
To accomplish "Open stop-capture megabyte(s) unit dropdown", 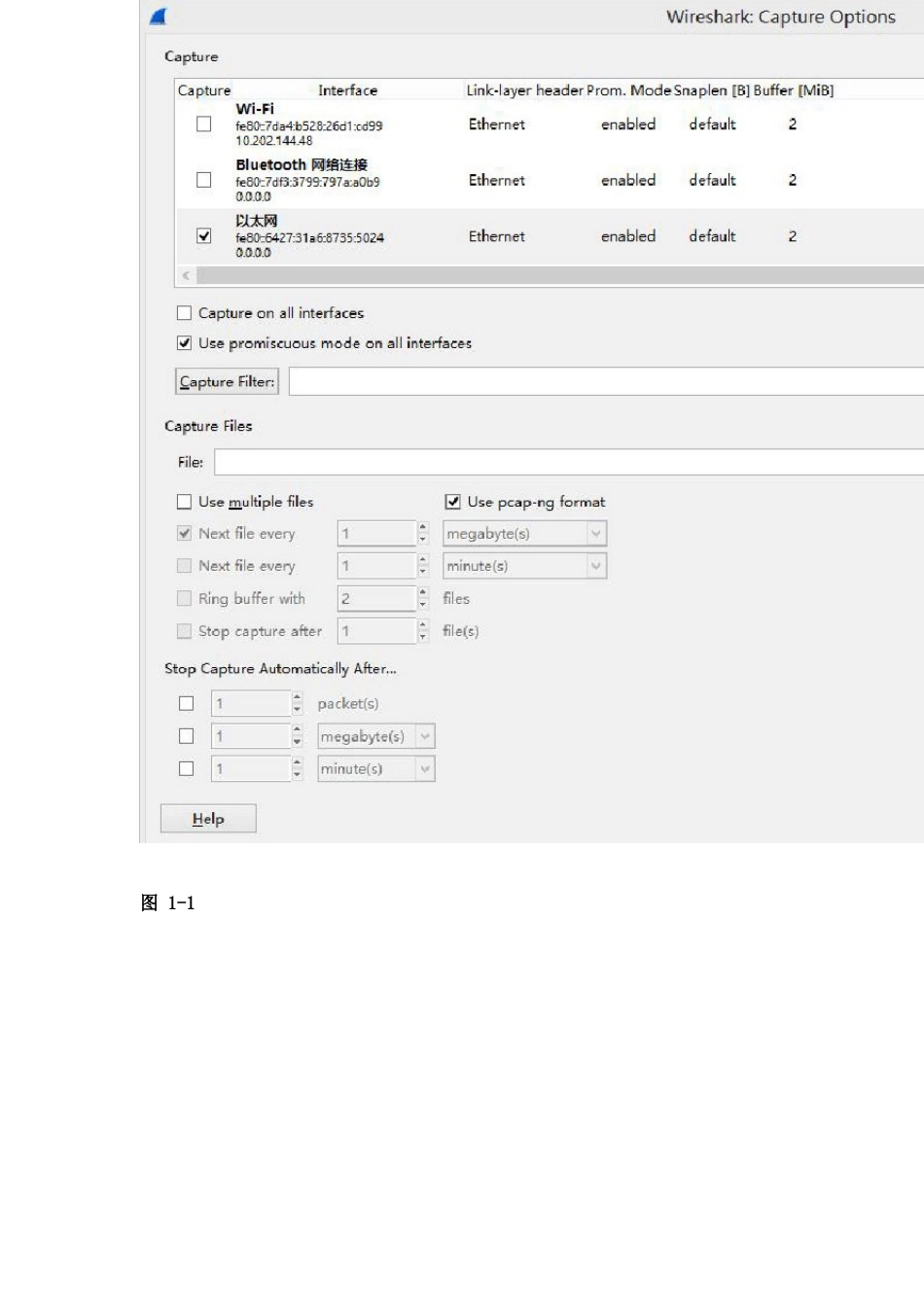I will (x=376, y=736).
